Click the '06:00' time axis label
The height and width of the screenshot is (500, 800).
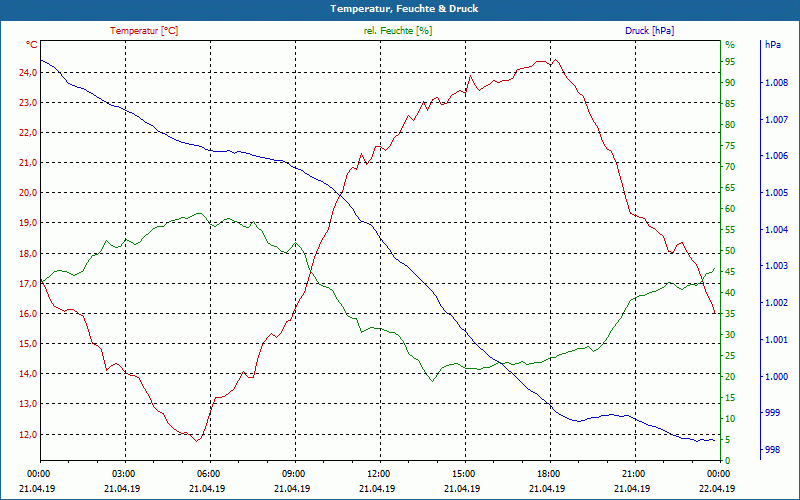208,473
